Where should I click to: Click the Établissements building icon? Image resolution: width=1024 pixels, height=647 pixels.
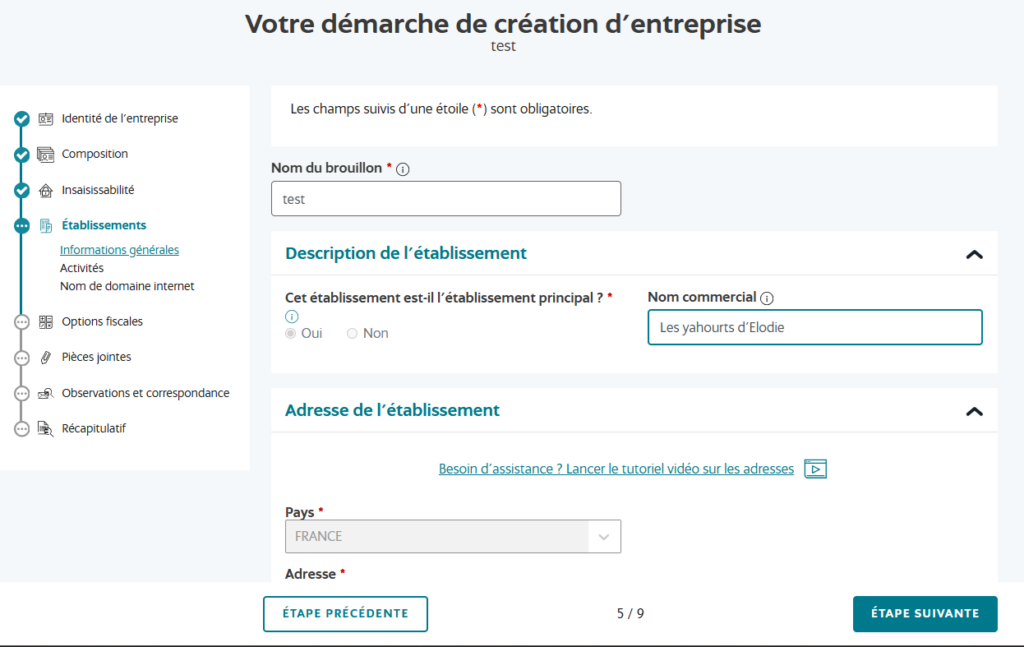coord(46,226)
